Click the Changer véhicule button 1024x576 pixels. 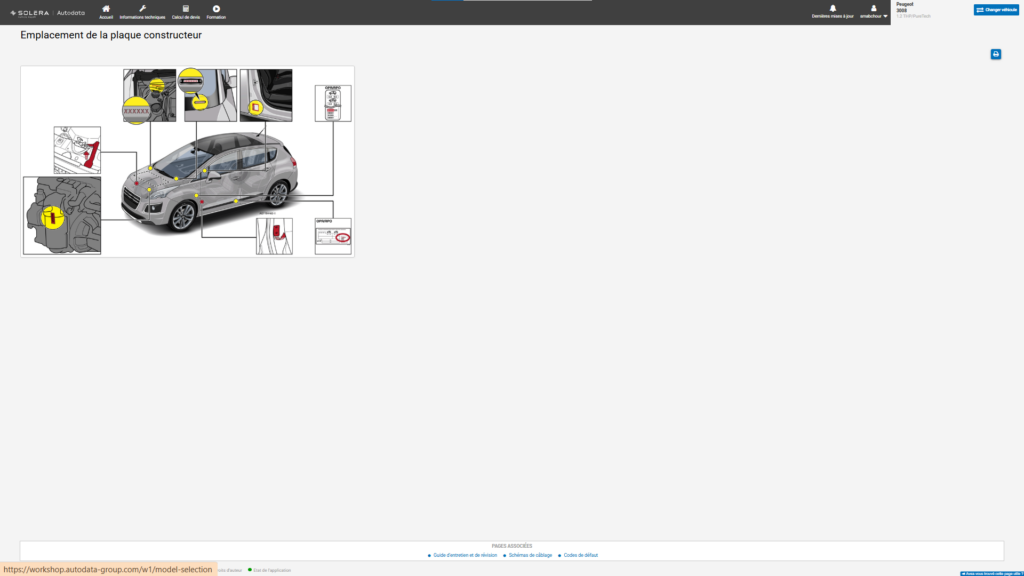coord(996,10)
